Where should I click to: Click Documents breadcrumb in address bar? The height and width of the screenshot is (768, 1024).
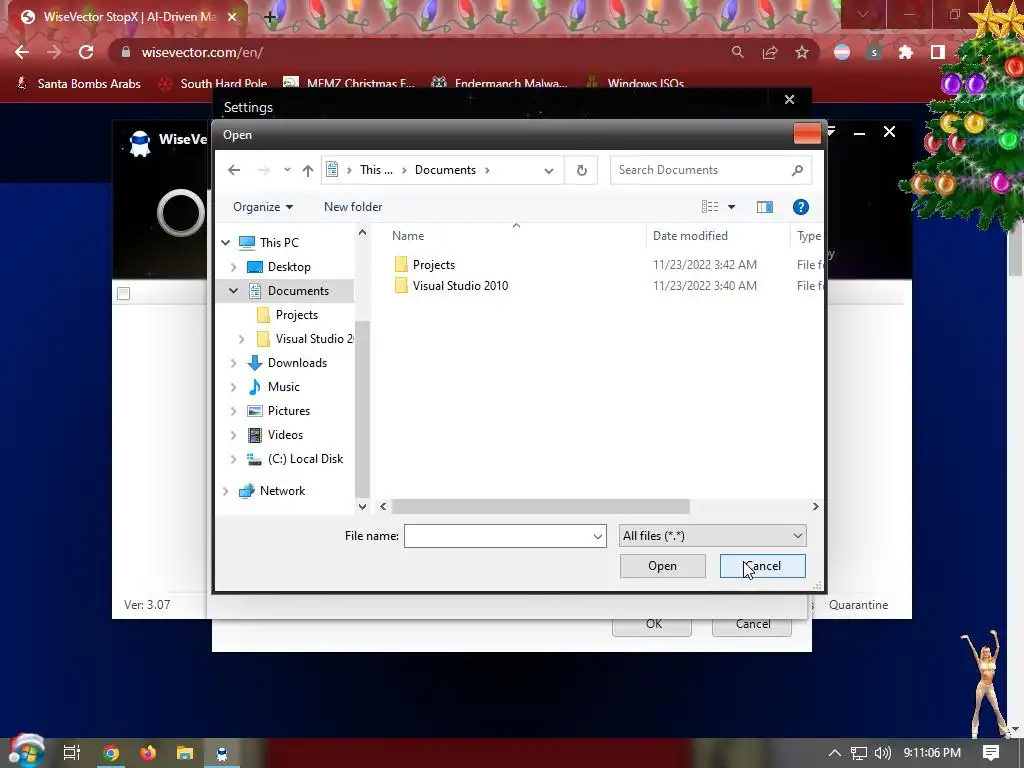pyautogui.click(x=445, y=170)
